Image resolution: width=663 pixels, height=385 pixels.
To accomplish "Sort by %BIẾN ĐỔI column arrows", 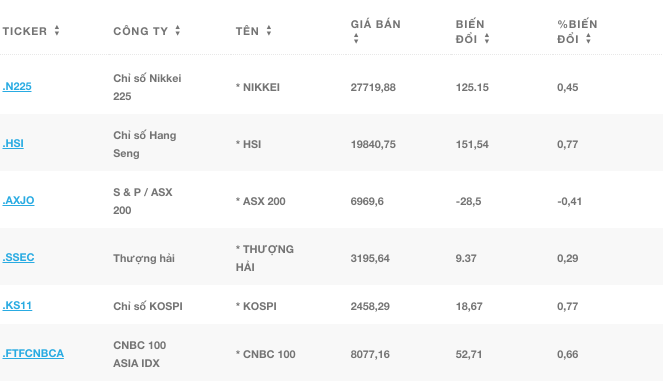I will click(x=588, y=38).
